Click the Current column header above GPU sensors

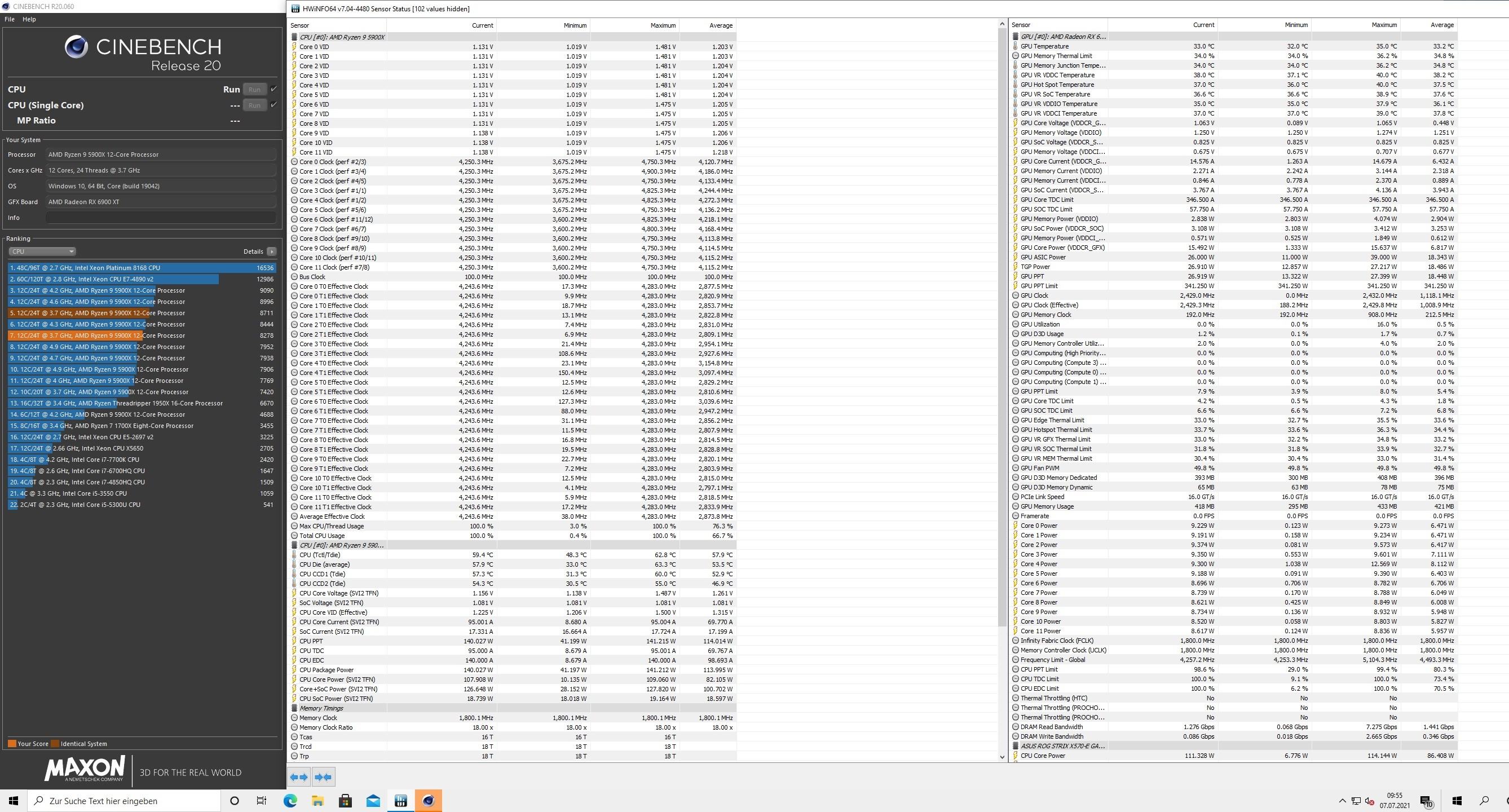click(x=1163, y=25)
